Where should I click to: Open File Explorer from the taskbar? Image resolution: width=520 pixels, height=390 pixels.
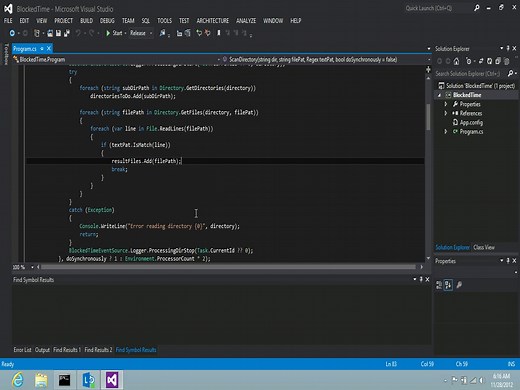[41, 380]
